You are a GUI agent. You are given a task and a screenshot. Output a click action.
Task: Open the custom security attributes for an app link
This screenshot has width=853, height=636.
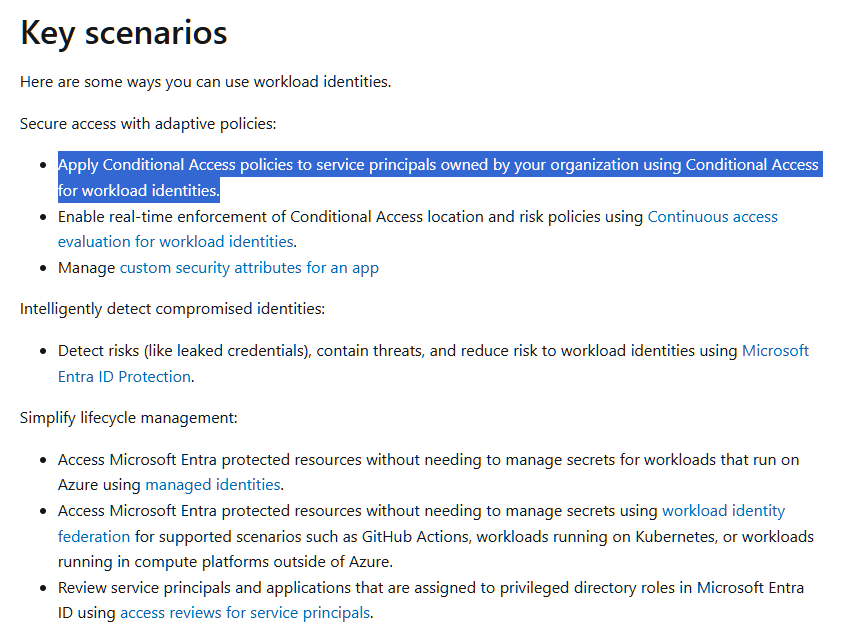click(x=247, y=267)
